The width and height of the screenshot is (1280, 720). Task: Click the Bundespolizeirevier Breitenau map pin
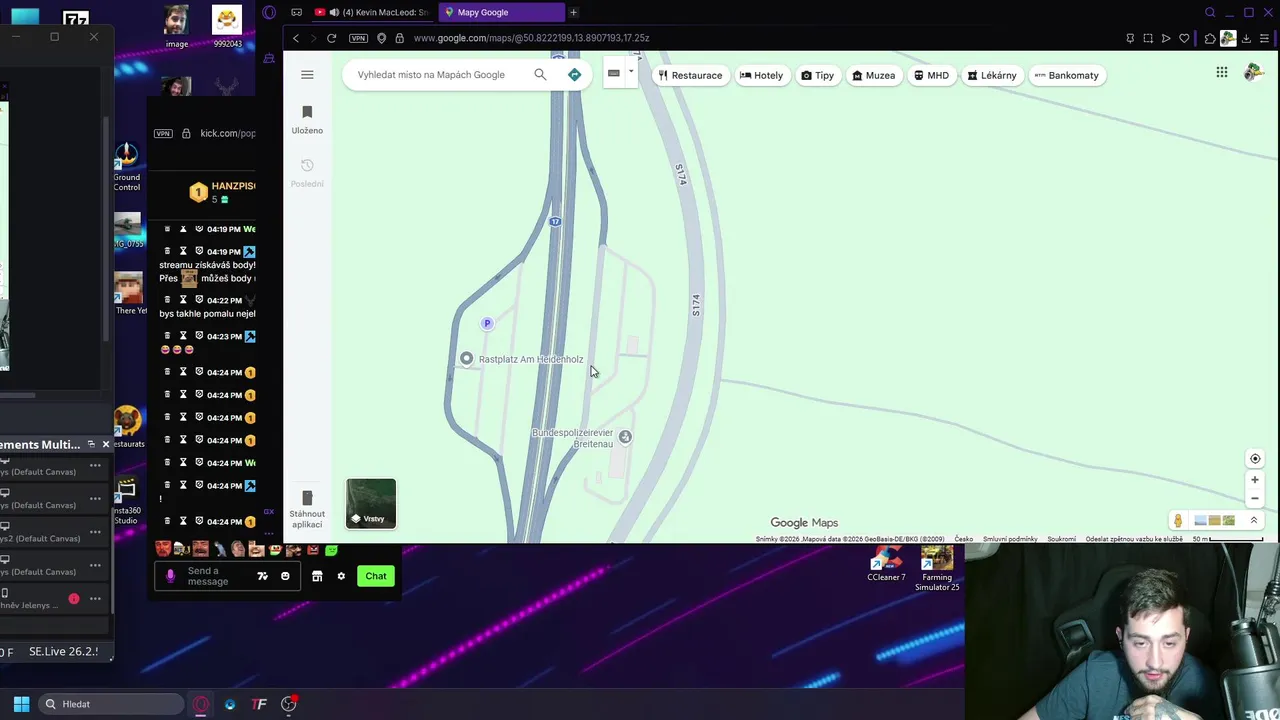625,437
